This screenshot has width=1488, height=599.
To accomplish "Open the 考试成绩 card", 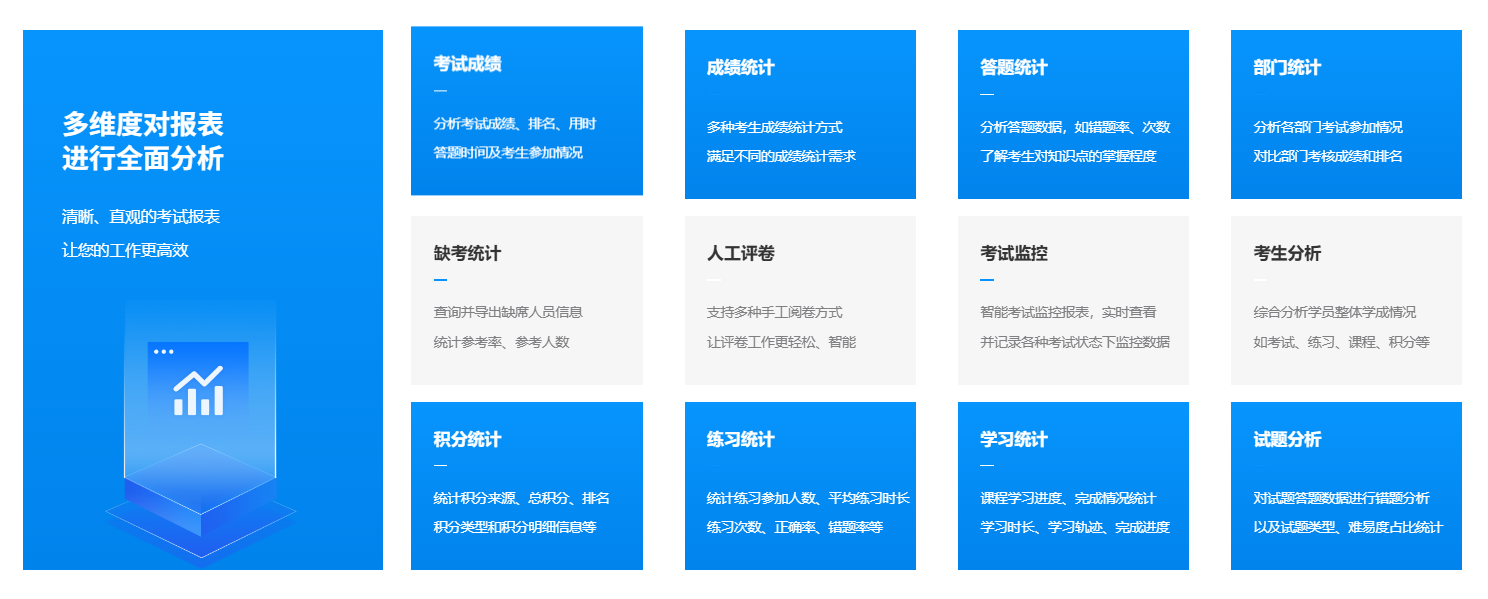I will pos(526,110).
